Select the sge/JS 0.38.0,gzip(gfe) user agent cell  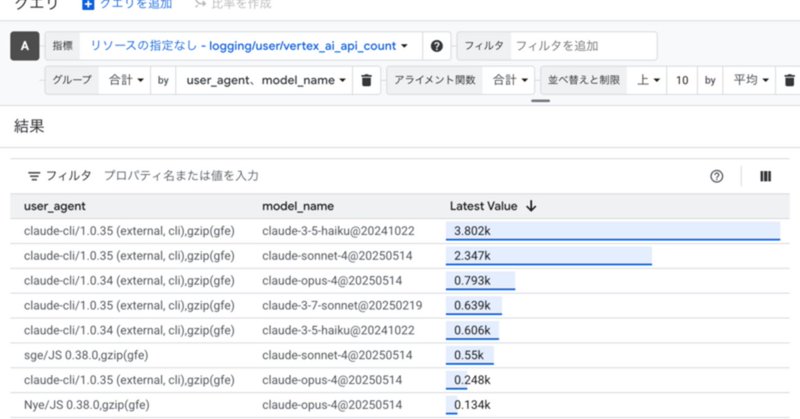click(86, 355)
